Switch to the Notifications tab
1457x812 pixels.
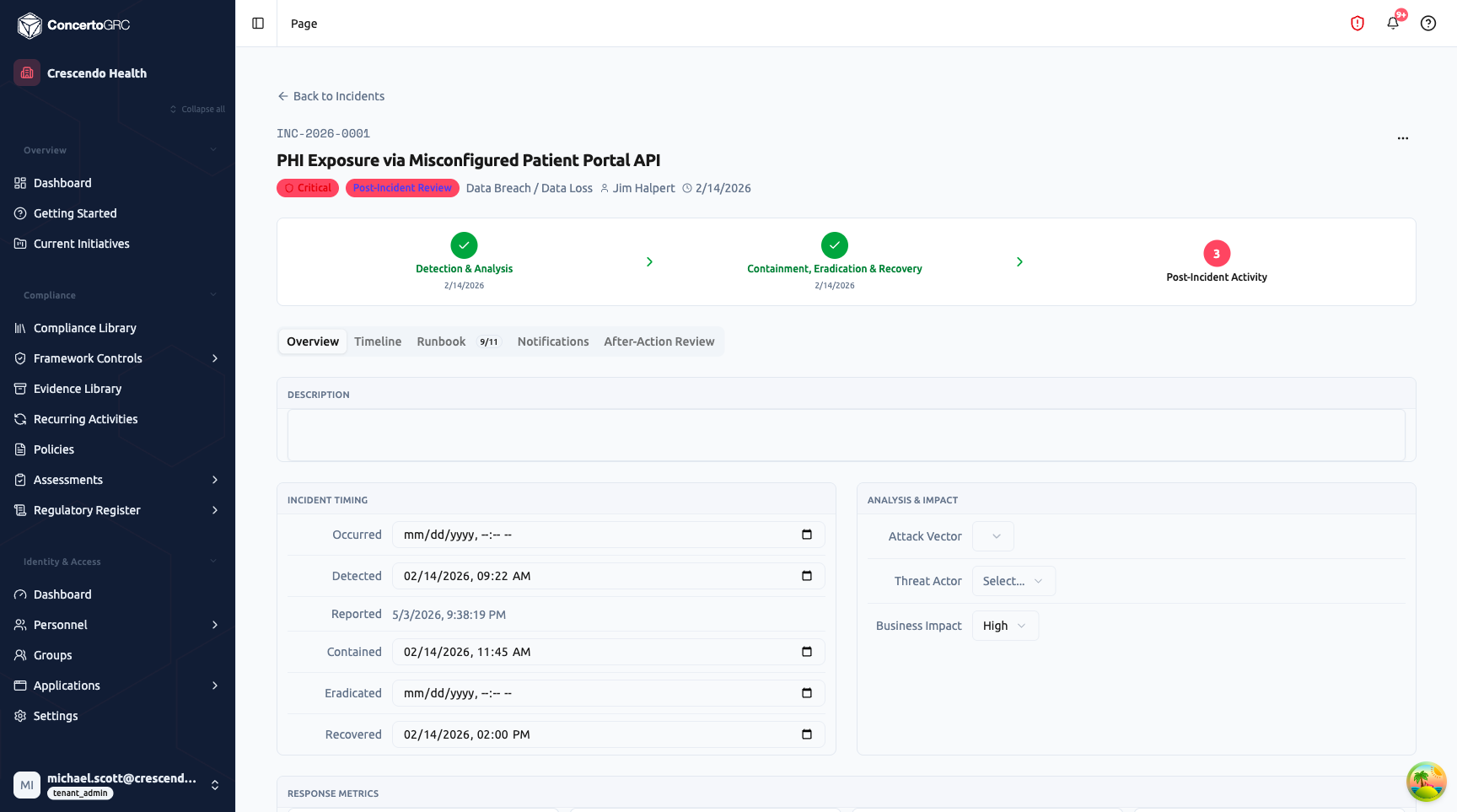[x=553, y=341]
